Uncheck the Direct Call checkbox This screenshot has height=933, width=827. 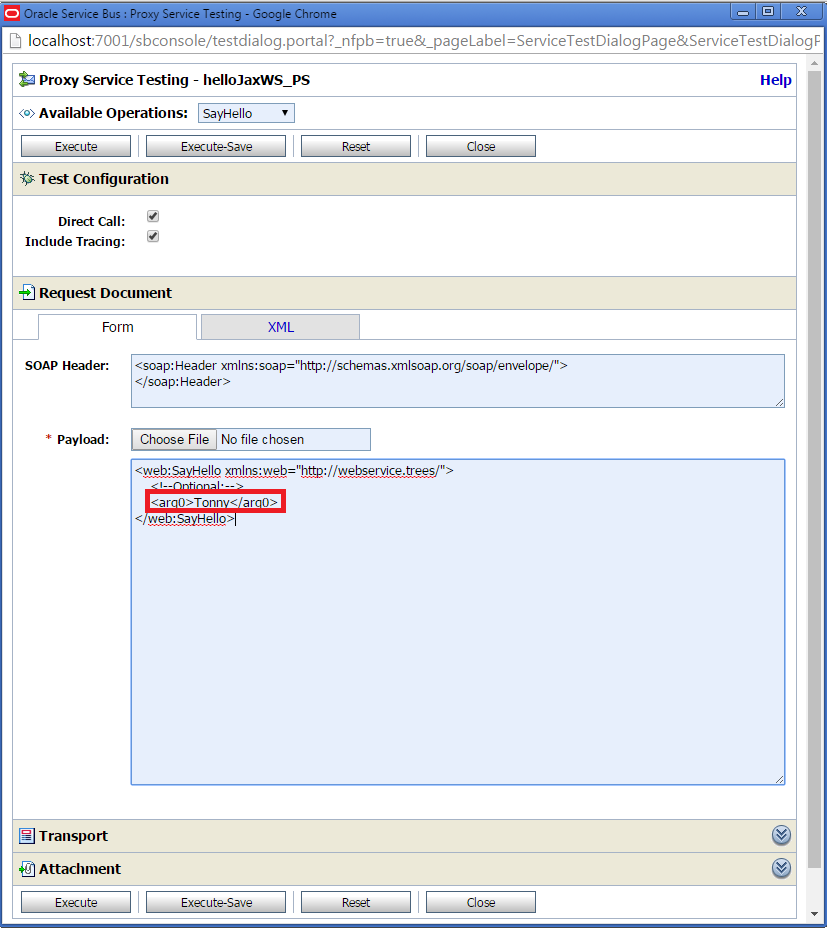tap(153, 216)
